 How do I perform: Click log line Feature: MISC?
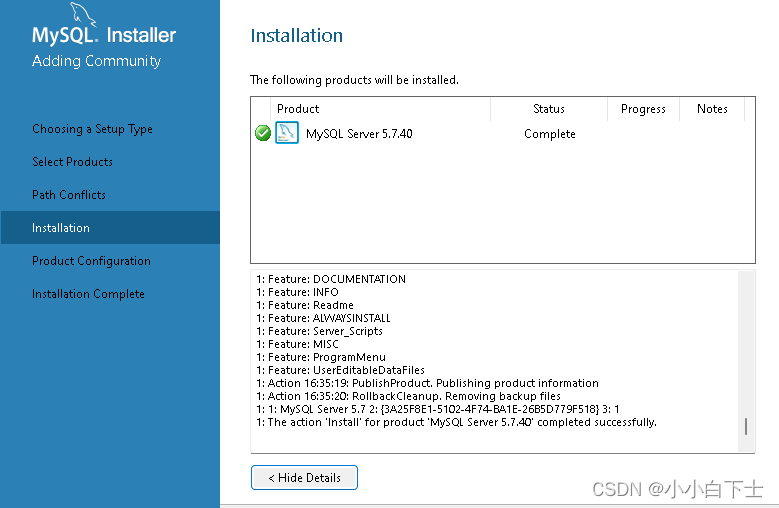(297, 344)
